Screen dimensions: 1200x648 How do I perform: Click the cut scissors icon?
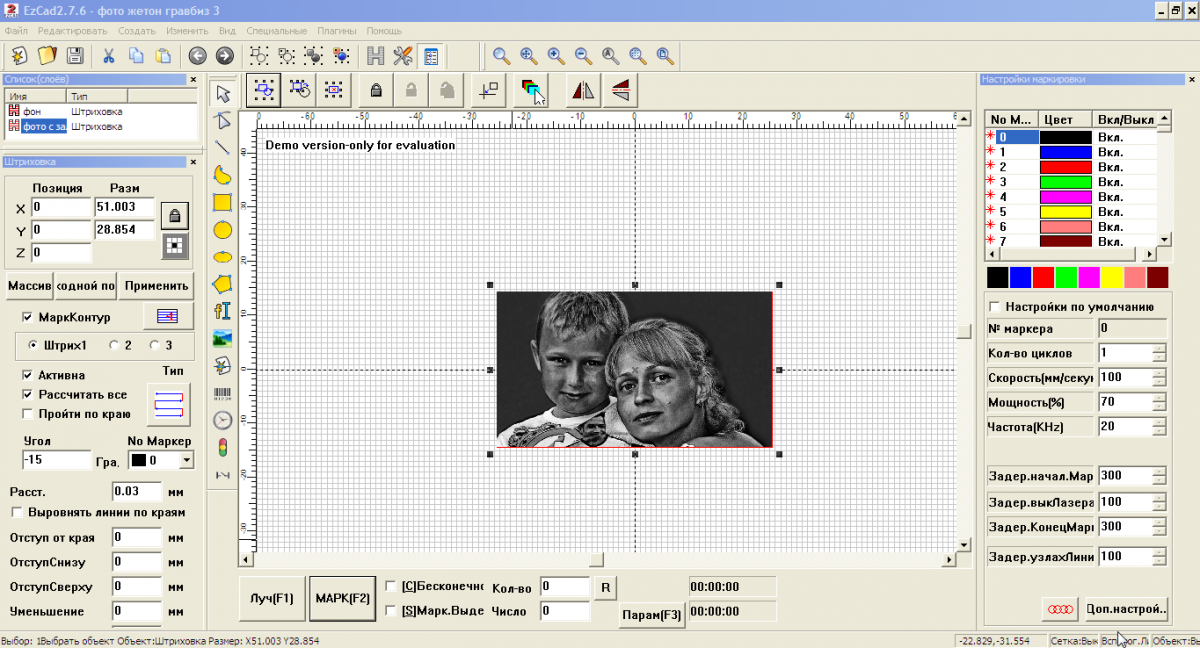point(109,56)
